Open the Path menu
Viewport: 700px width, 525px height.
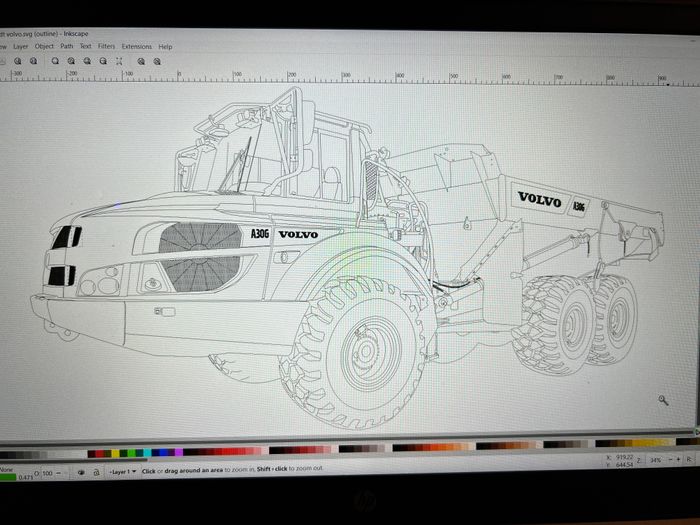67,46
